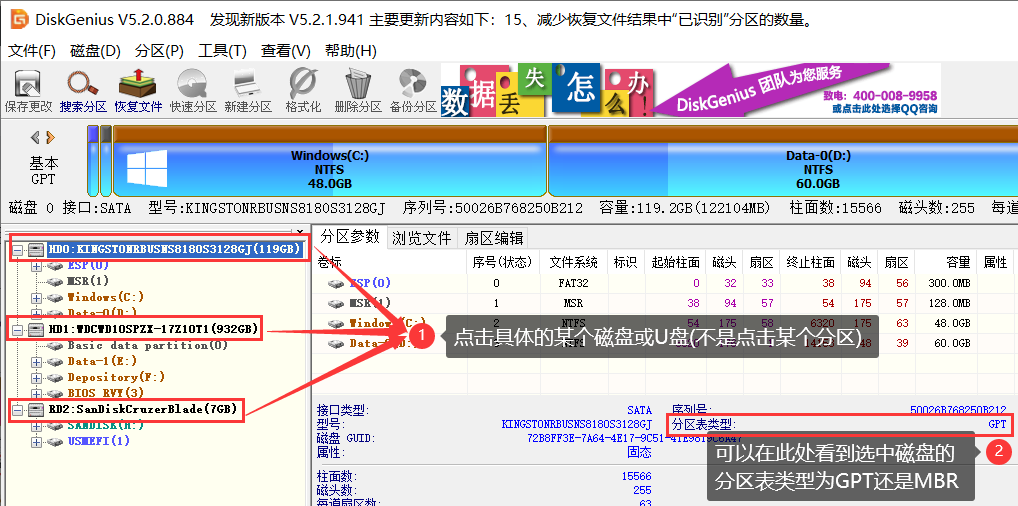Viewport: 1018px width, 506px height.
Task: Go to previous disk with left arrow
Action: [35, 137]
